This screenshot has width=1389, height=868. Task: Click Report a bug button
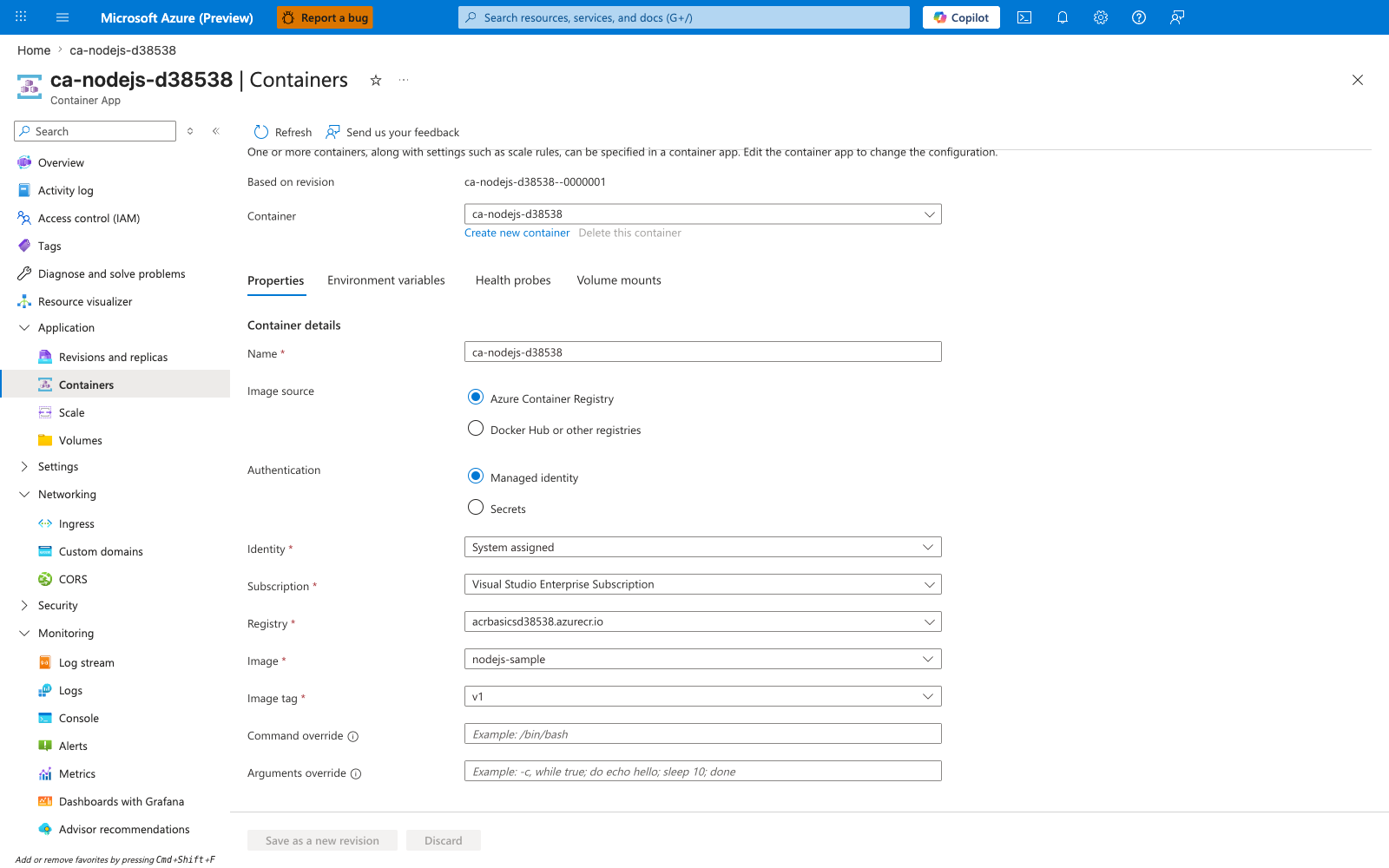(326, 17)
